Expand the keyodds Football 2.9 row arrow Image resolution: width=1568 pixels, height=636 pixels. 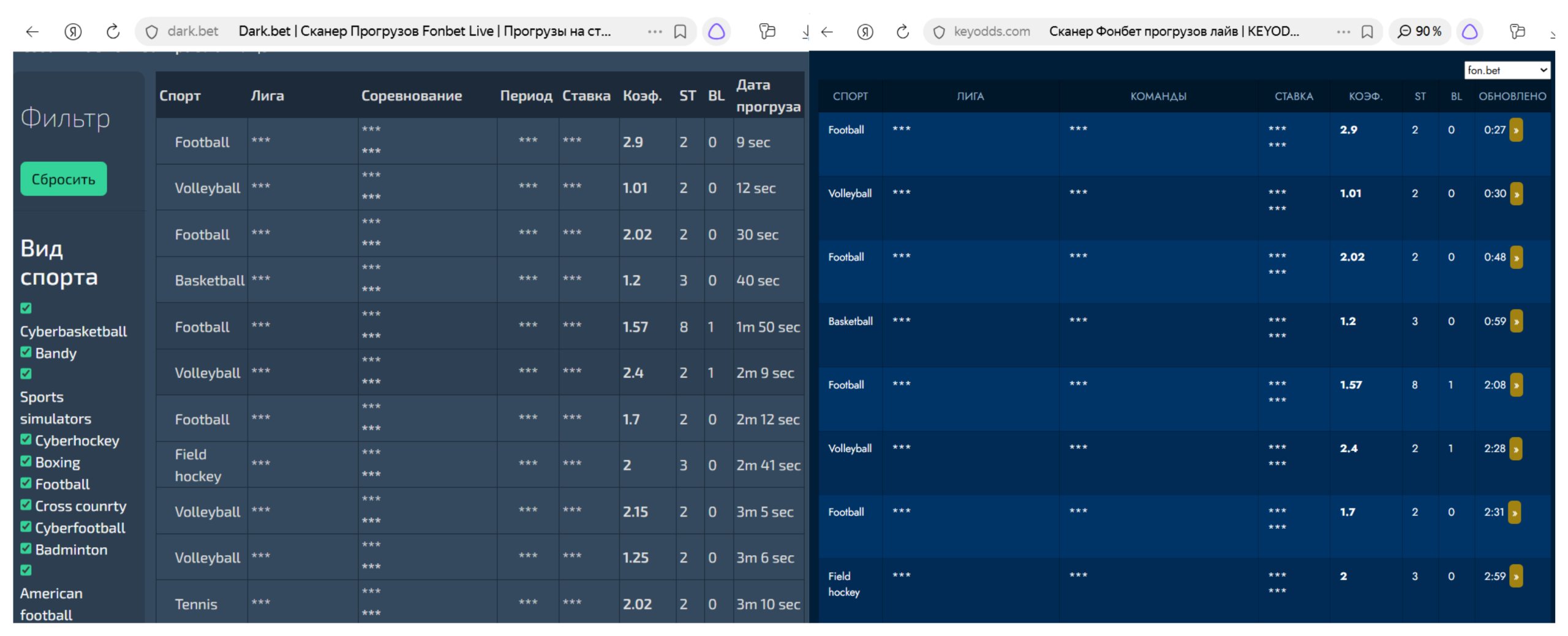[x=1515, y=130]
